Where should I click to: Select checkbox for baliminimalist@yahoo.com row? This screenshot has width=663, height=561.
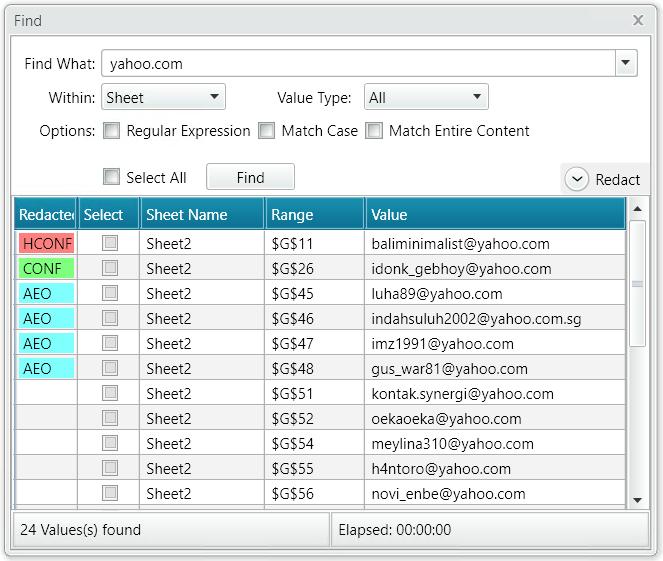tap(110, 244)
